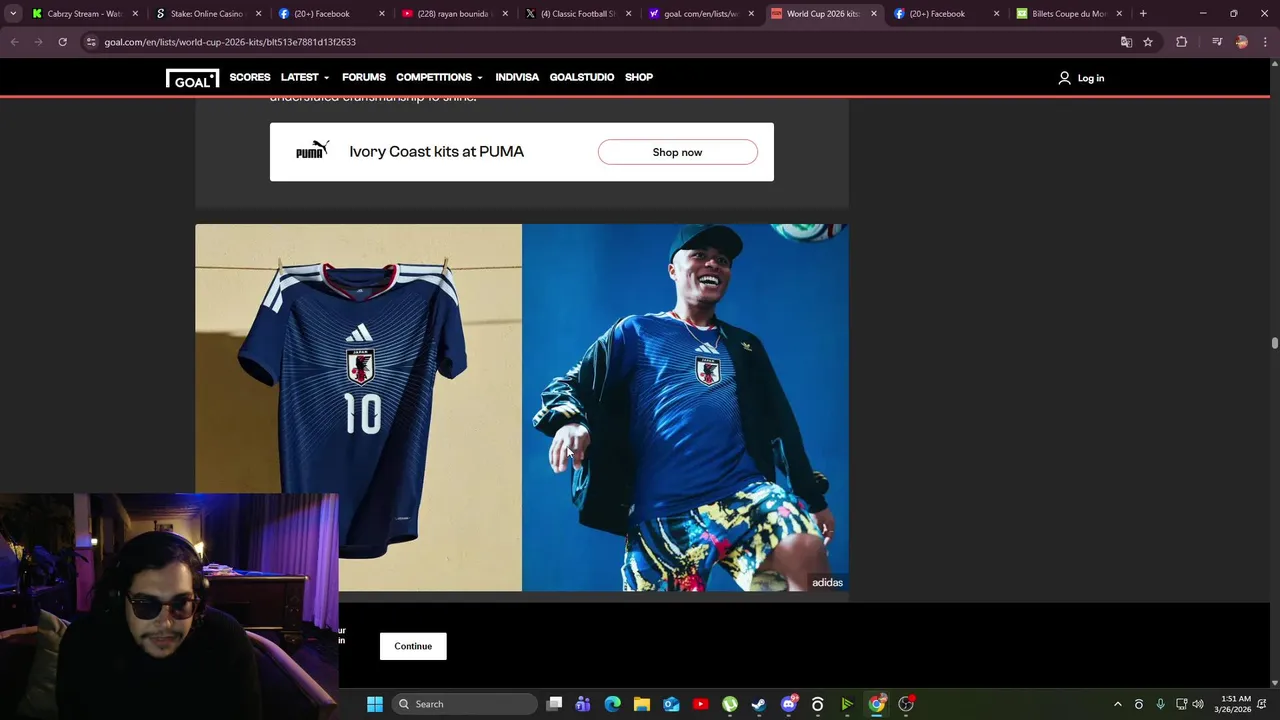Open the media control icon in toolbar

(x=1217, y=42)
